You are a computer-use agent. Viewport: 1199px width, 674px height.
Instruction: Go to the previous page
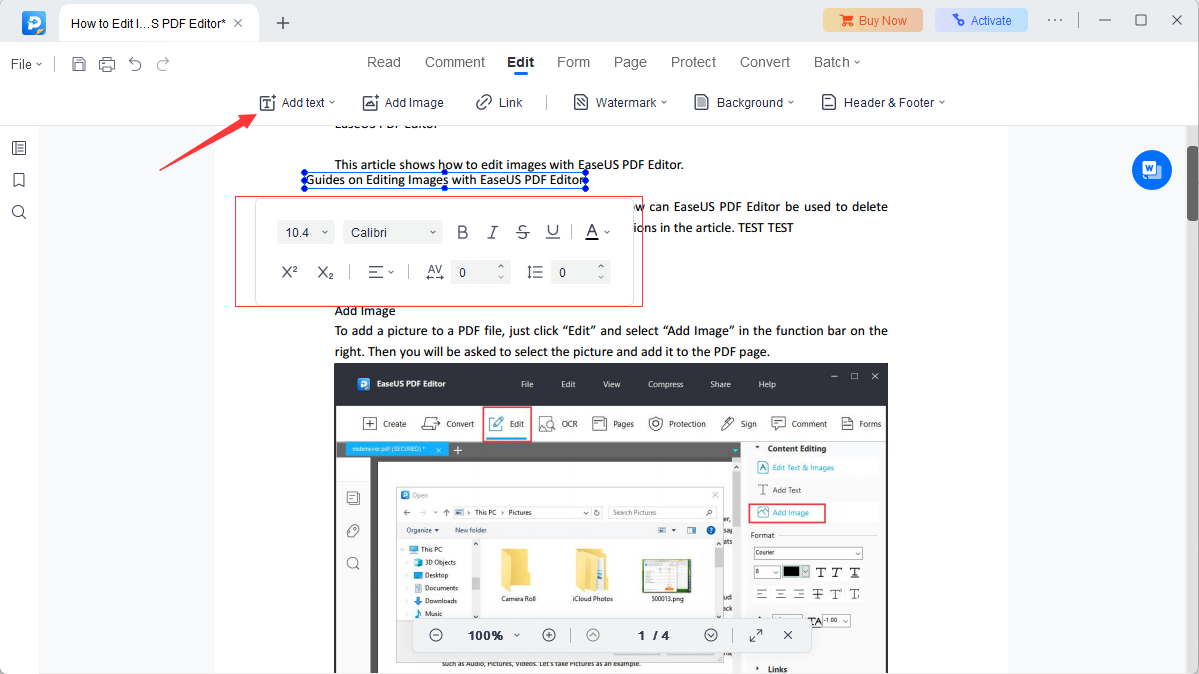click(x=593, y=635)
